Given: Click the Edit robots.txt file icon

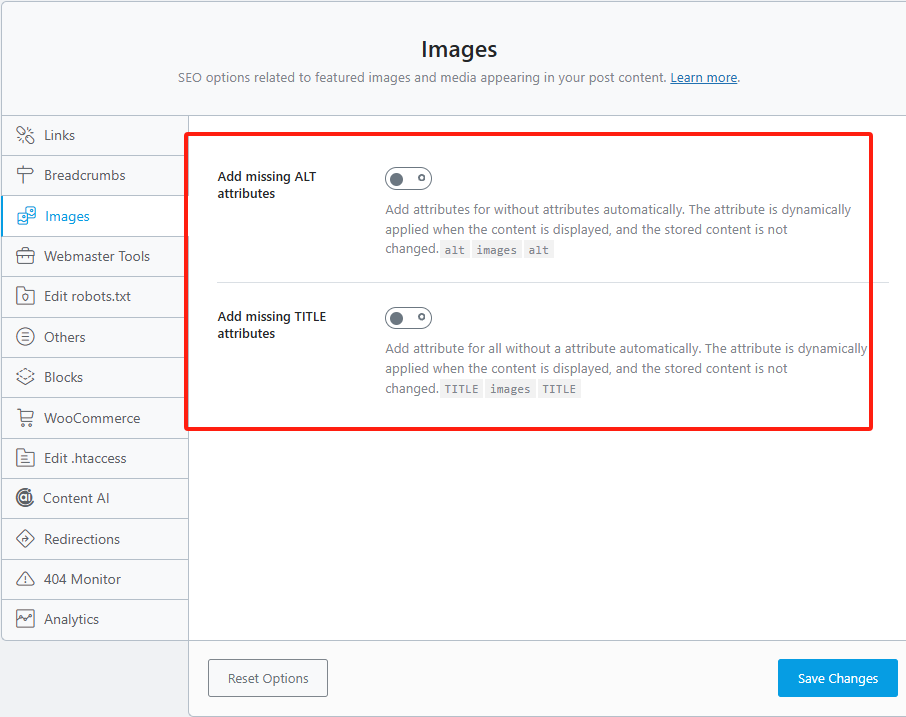Looking at the screenshot, I should point(26,296).
